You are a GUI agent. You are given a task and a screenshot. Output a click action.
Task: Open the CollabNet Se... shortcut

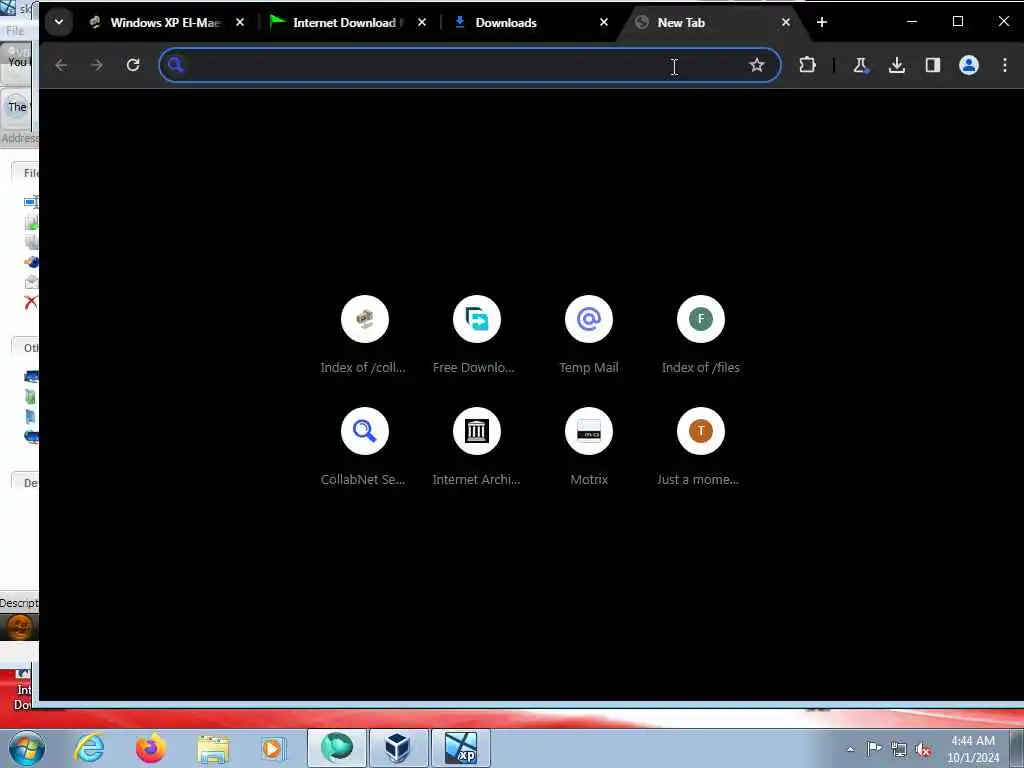pyautogui.click(x=364, y=447)
